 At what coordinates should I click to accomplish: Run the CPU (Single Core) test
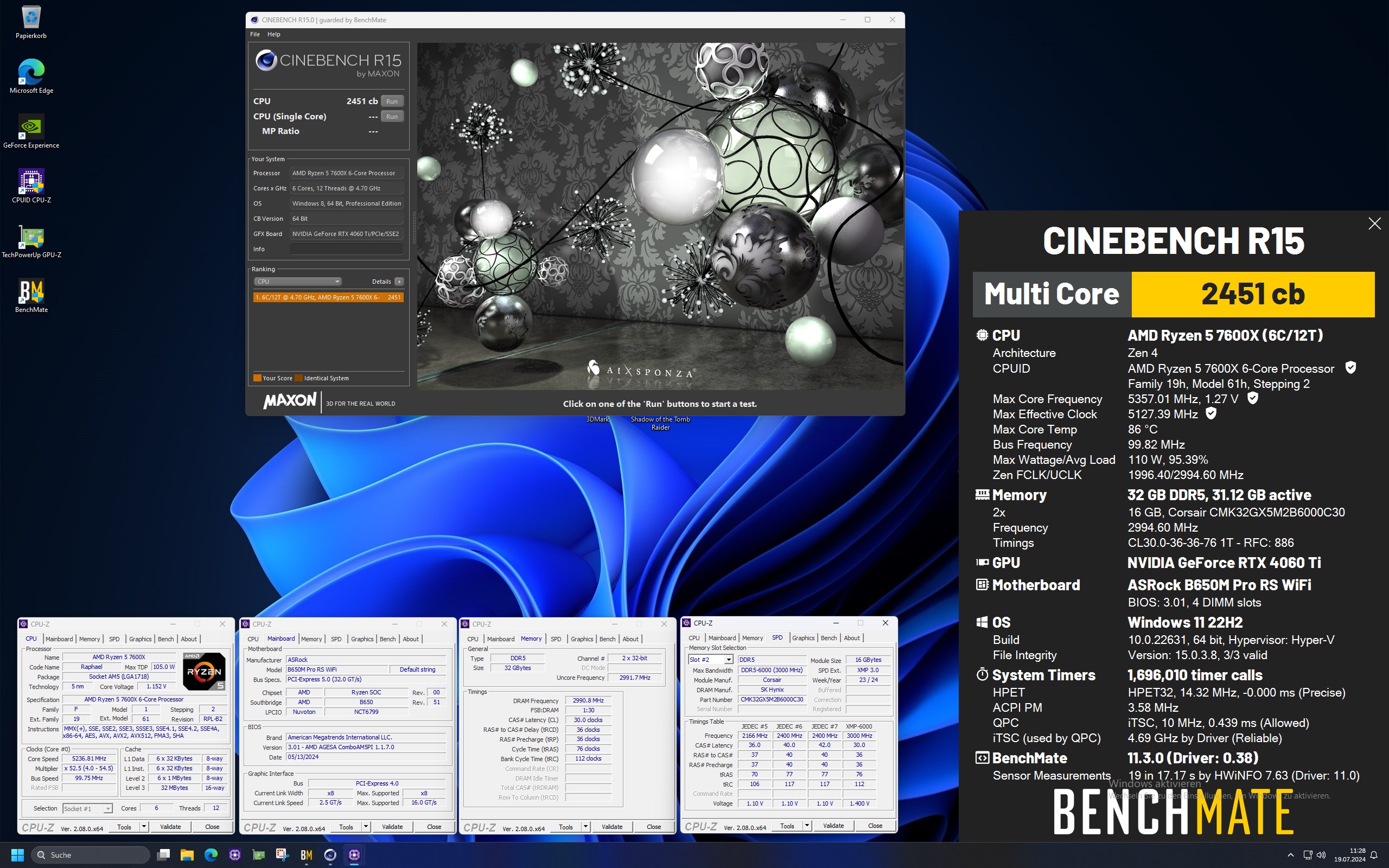pyautogui.click(x=392, y=117)
